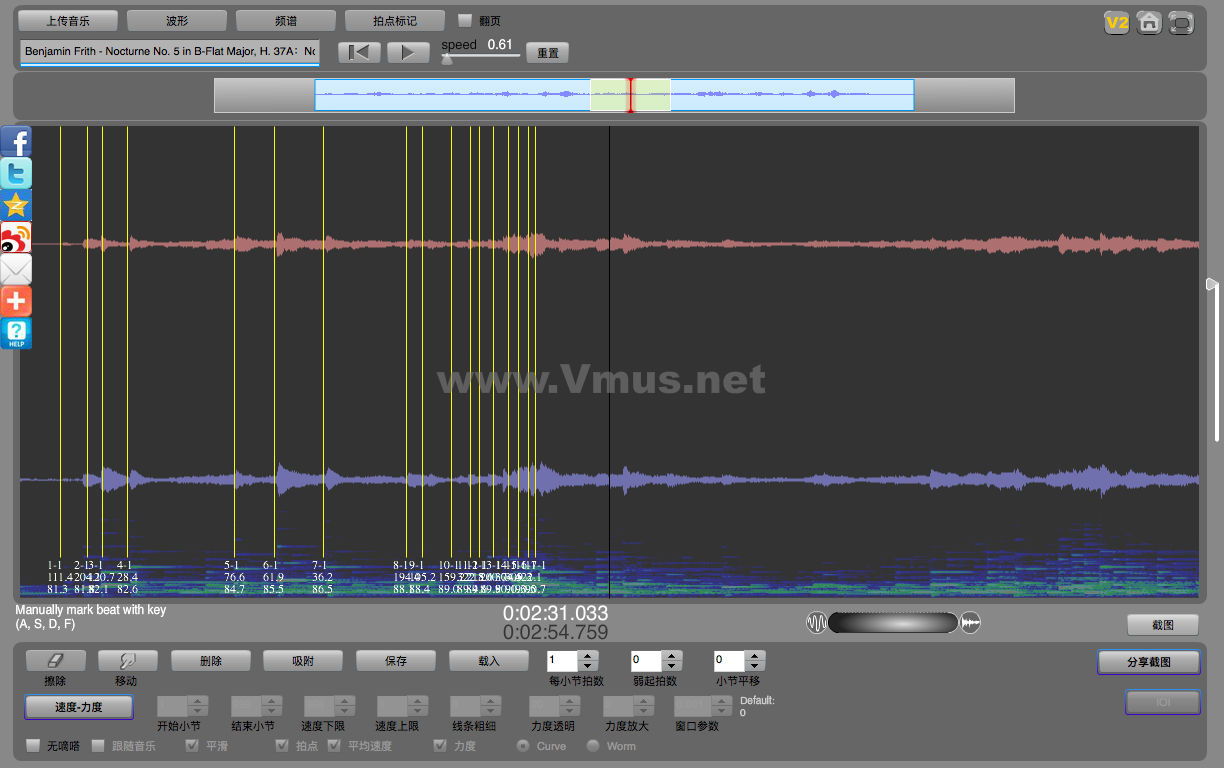Enable the 跟随音乐 follow-music checkbox

point(98,746)
